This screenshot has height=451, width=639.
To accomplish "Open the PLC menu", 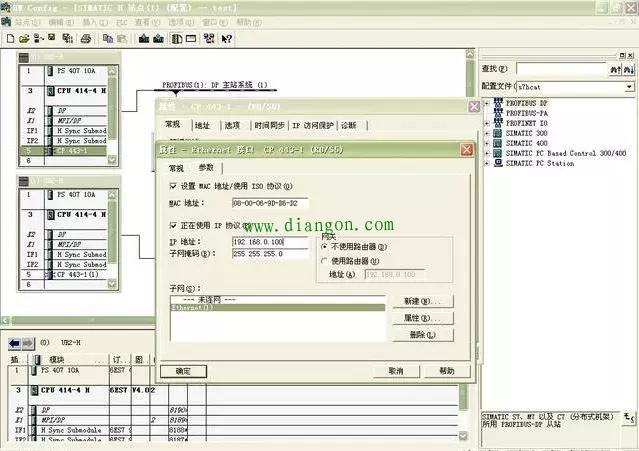I will (122, 22).
